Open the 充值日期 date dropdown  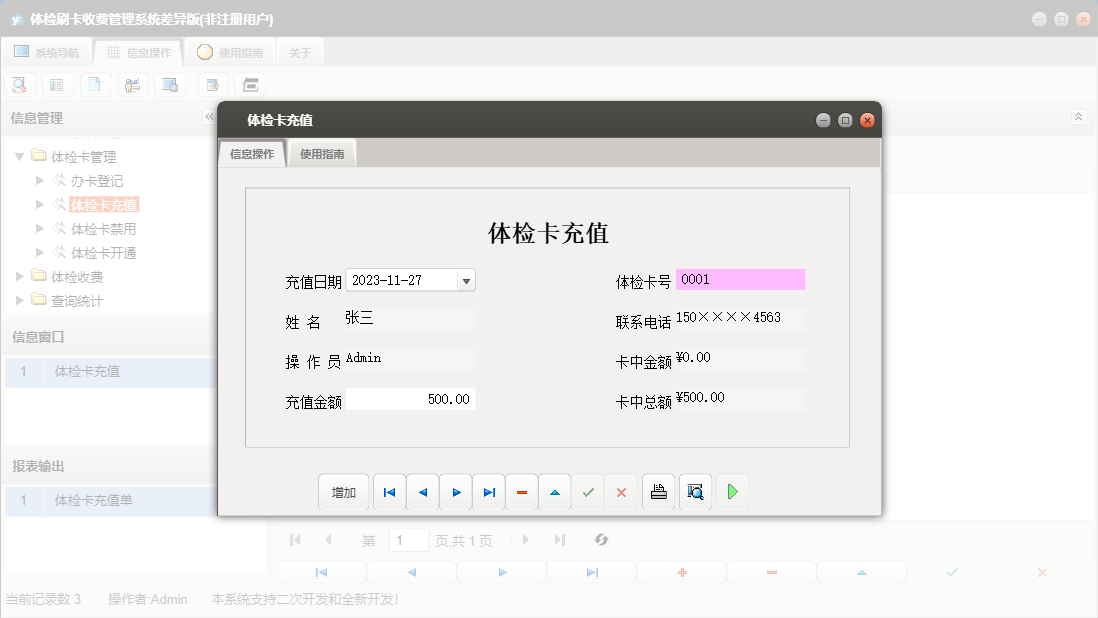[x=465, y=280]
